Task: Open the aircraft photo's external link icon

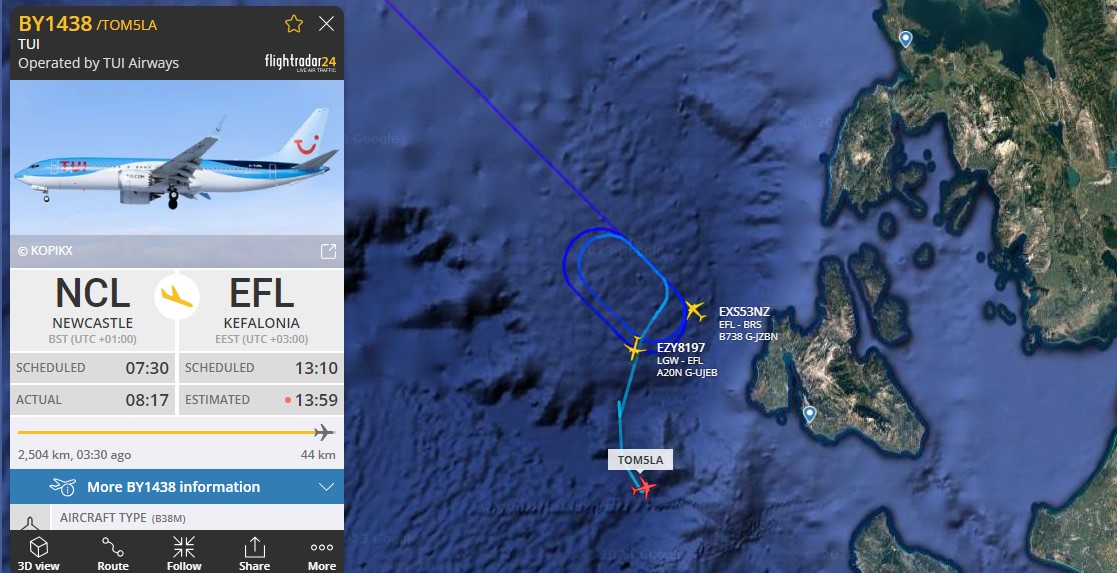Action: tap(328, 251)
